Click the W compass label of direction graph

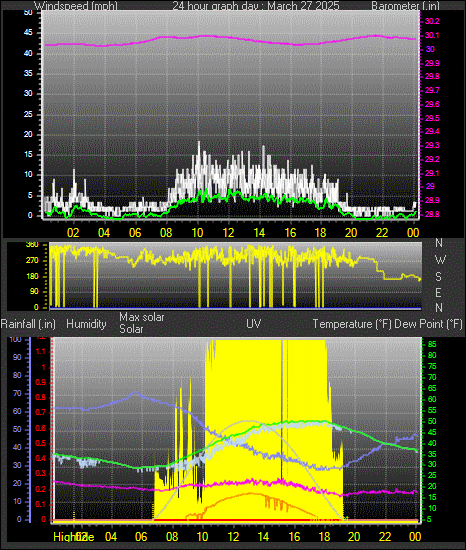(440, 260)
